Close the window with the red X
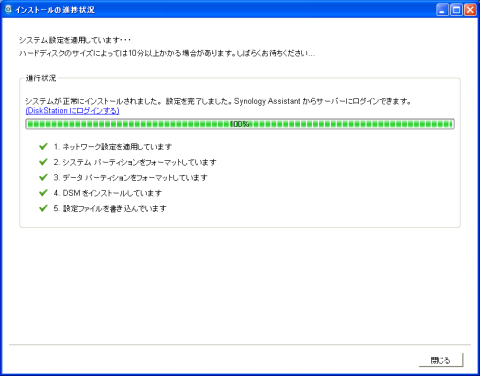This screenshot has width=480, height=376. (470, 10)
